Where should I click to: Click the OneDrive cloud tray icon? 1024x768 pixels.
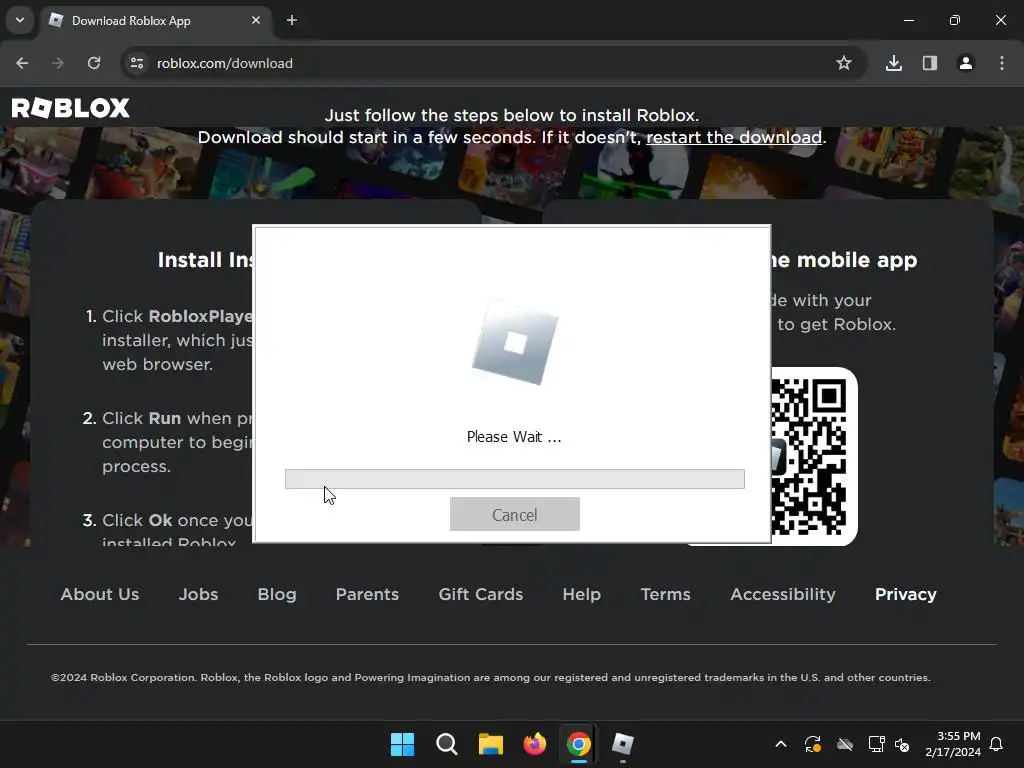point(845,744)
